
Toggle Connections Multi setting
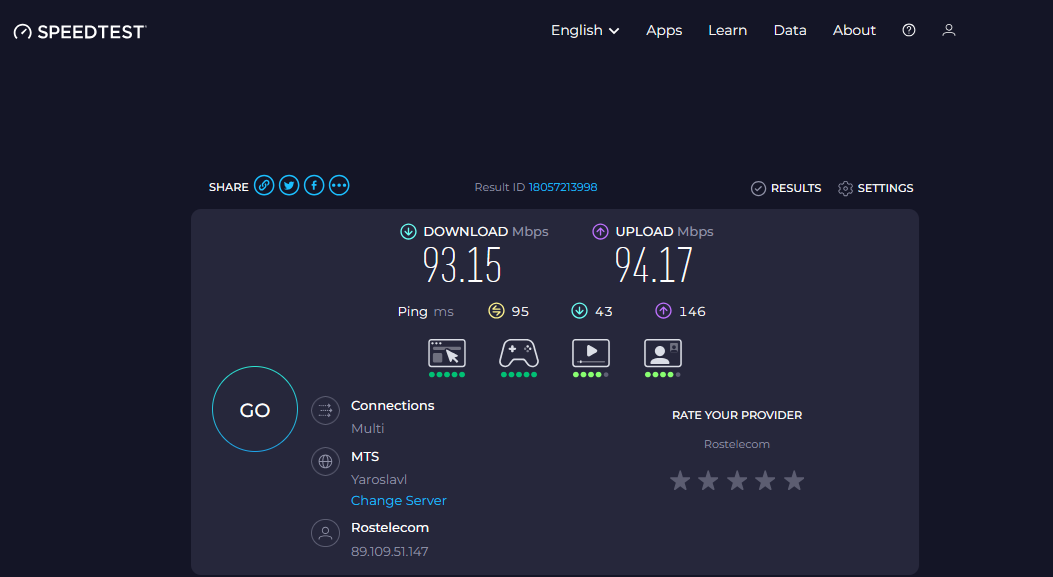(367, 429)
